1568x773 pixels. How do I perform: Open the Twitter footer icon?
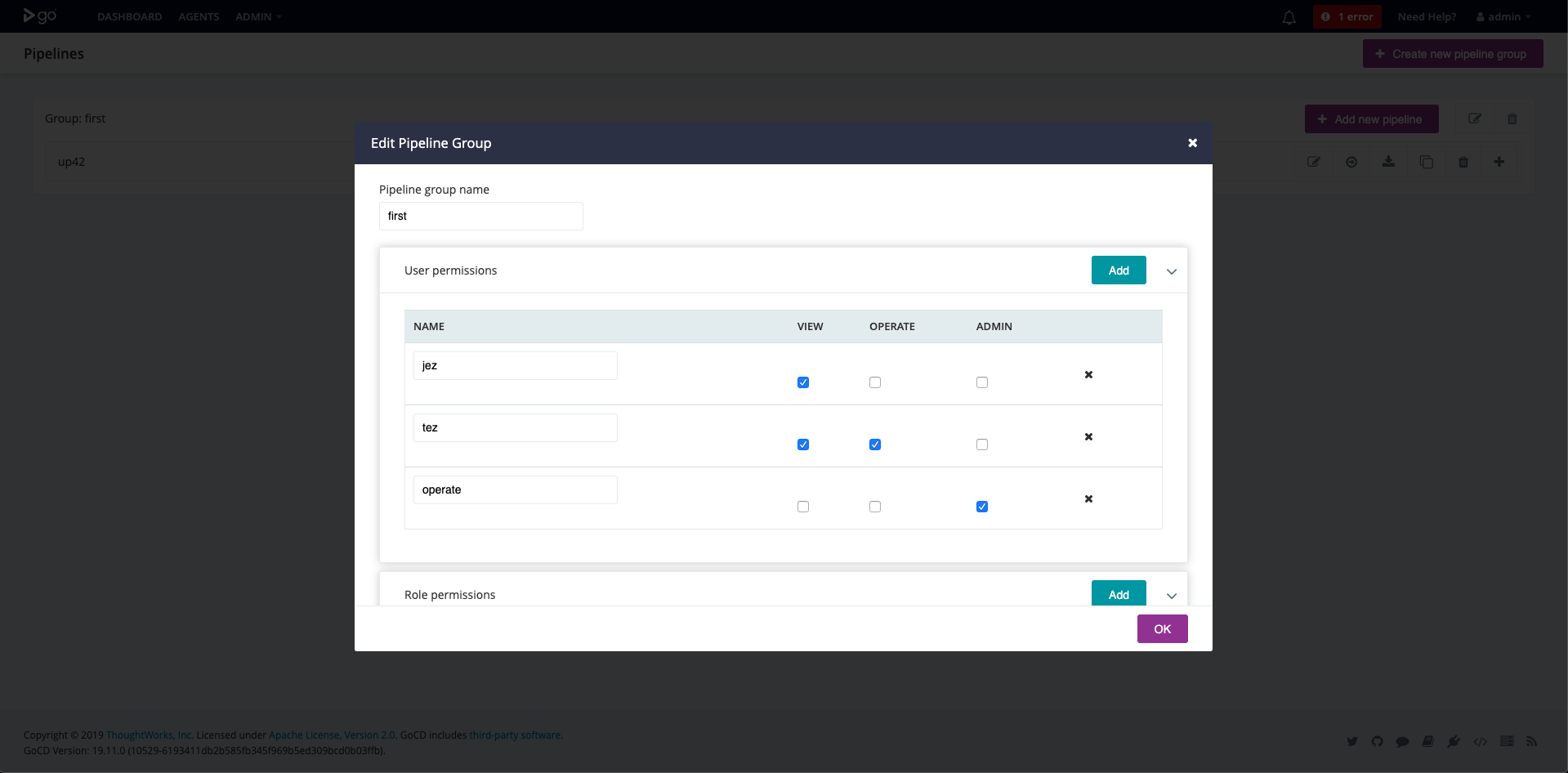(x=1352, y=741)
